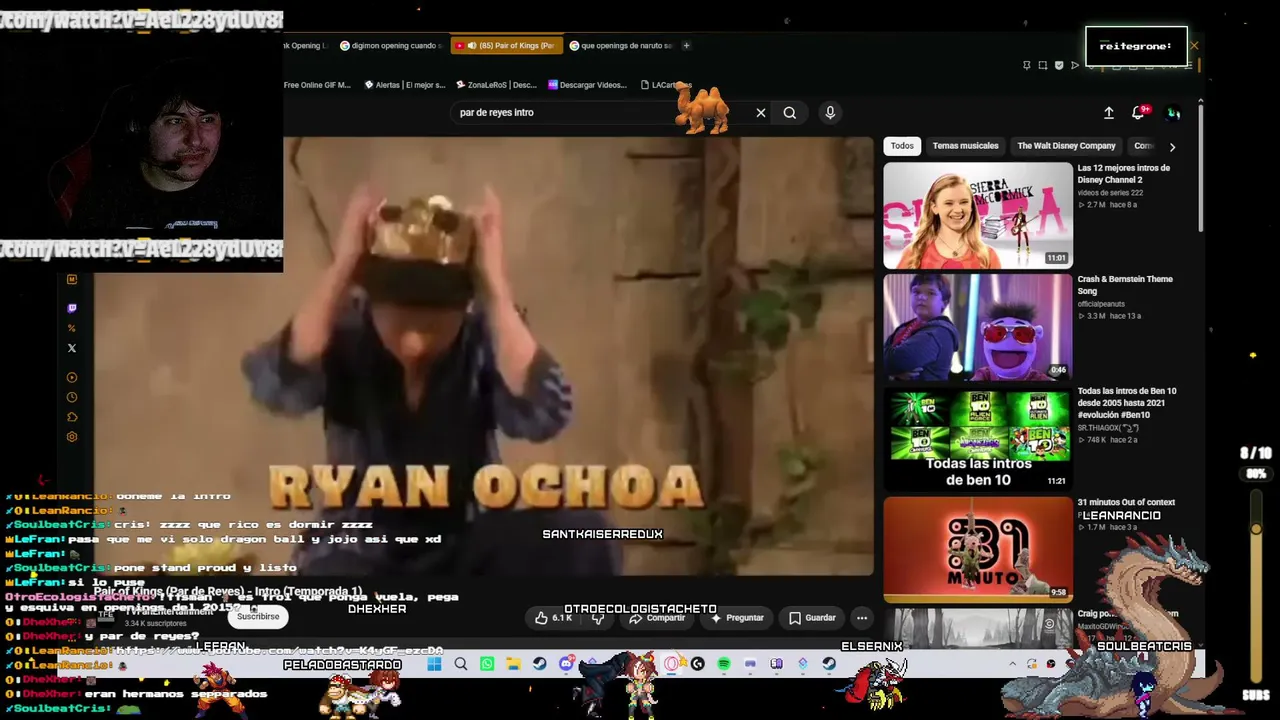
Task: Open the history clock icon in browser sidebar
Action: click(x=72, y=397)
